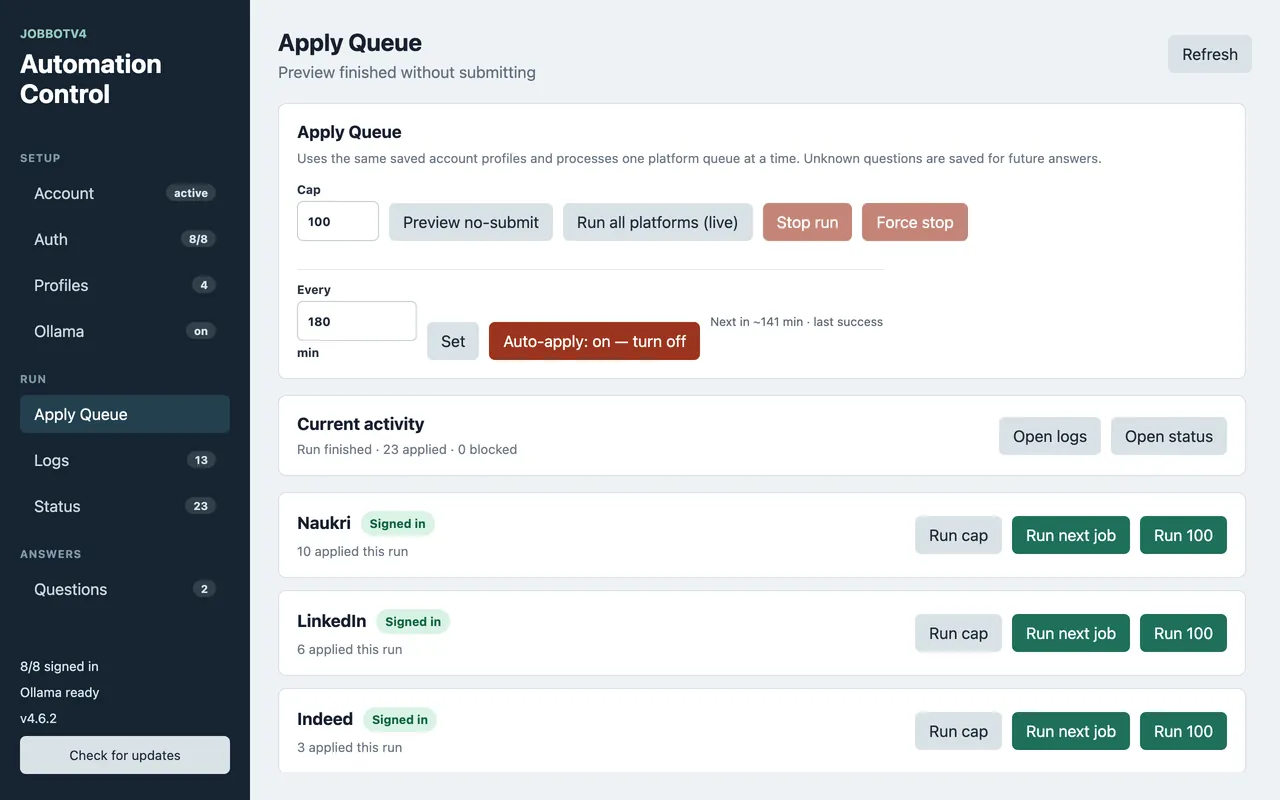Screen dimensions: 1280x800
Task: Click Run 100 for LinkedIn
Action: pyautogui.click(x=1183, y=633)
